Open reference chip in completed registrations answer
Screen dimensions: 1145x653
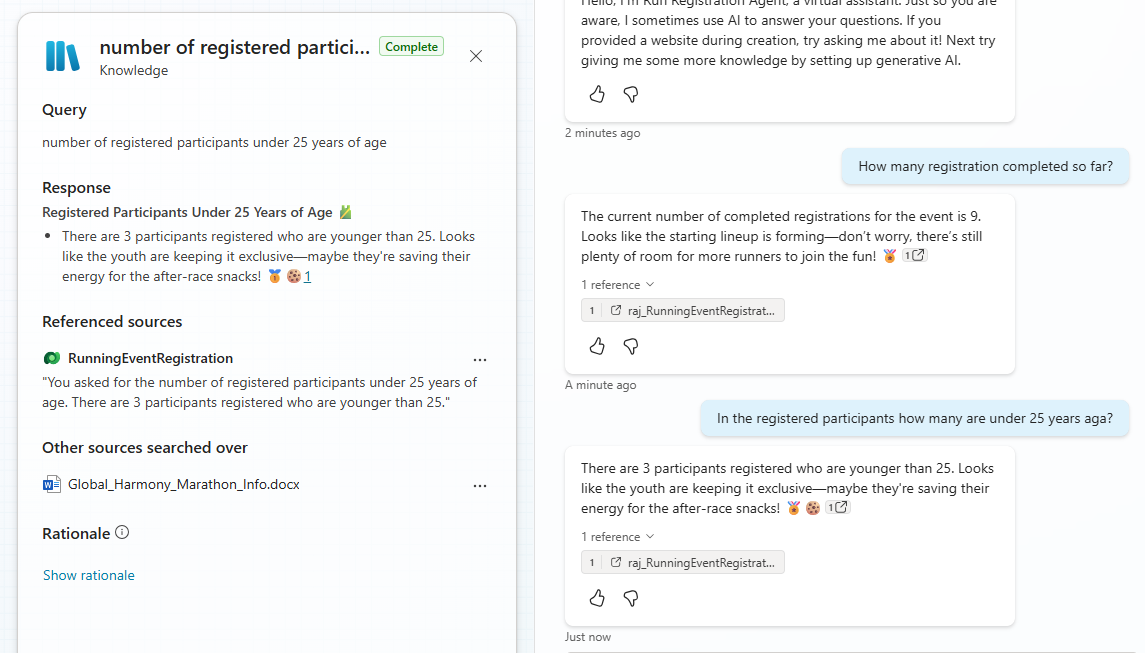tap(683, 311)
